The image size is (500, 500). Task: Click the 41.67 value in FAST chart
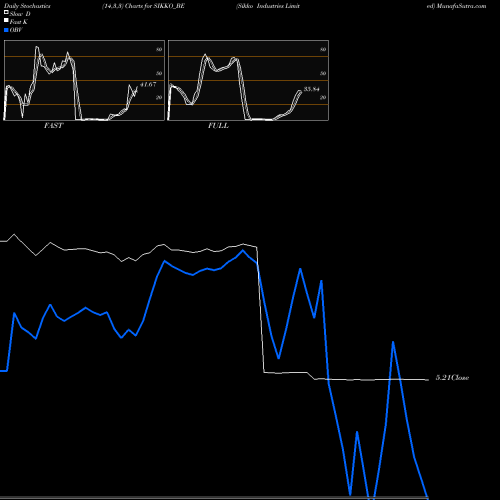point(148,84)
